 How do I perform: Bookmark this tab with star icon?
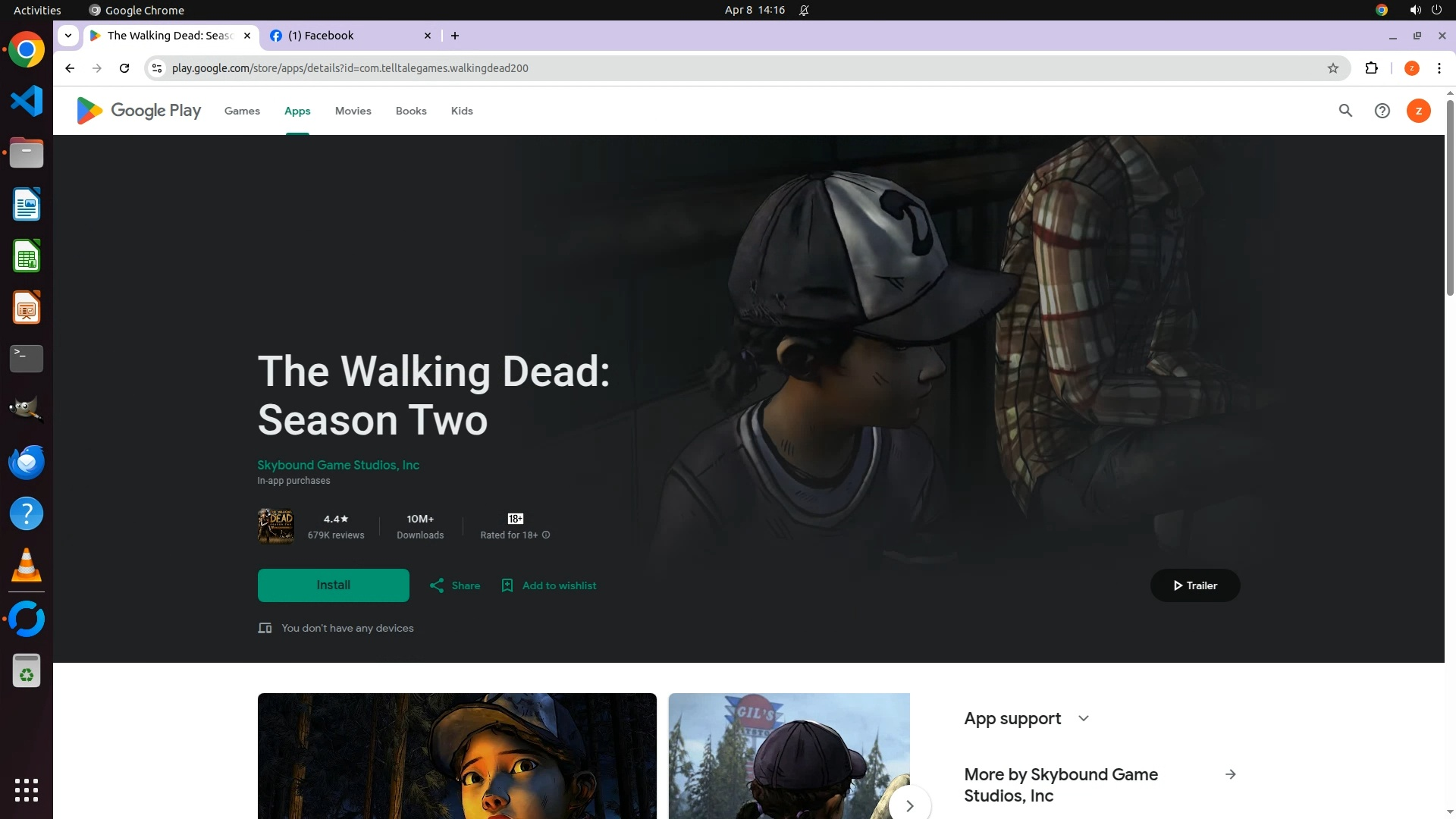1332,68
